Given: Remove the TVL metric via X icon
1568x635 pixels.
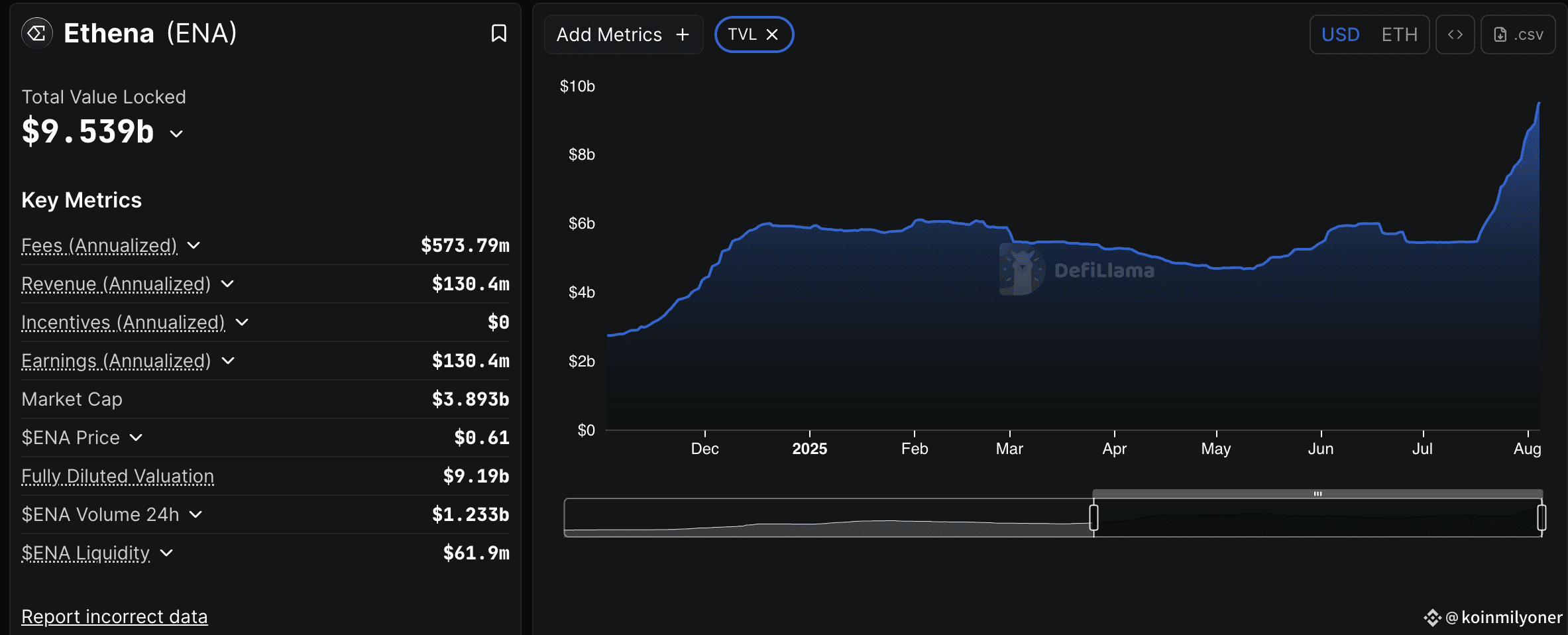Looking at the screenshot, I should [772, 34].
